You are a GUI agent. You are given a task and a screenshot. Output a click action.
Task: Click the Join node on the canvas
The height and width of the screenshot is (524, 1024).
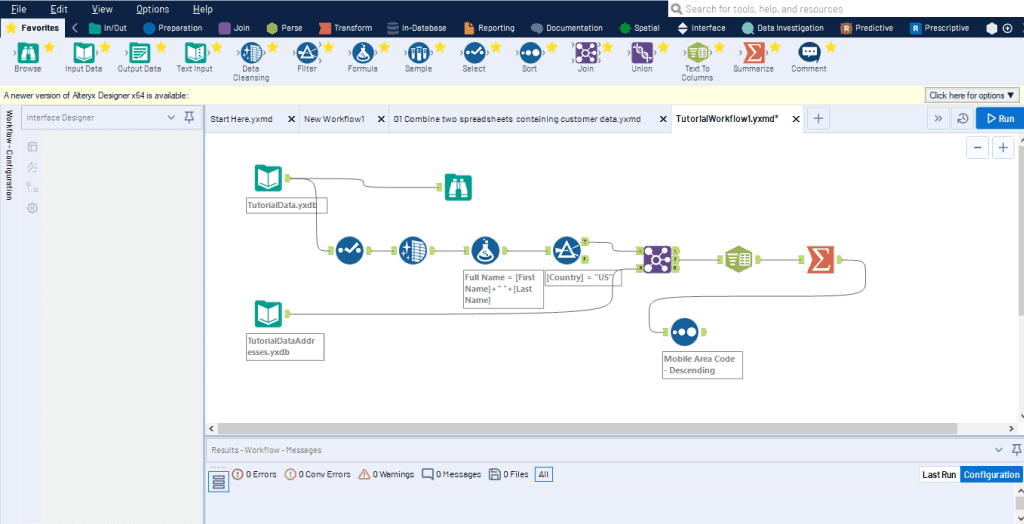(657, 258)
